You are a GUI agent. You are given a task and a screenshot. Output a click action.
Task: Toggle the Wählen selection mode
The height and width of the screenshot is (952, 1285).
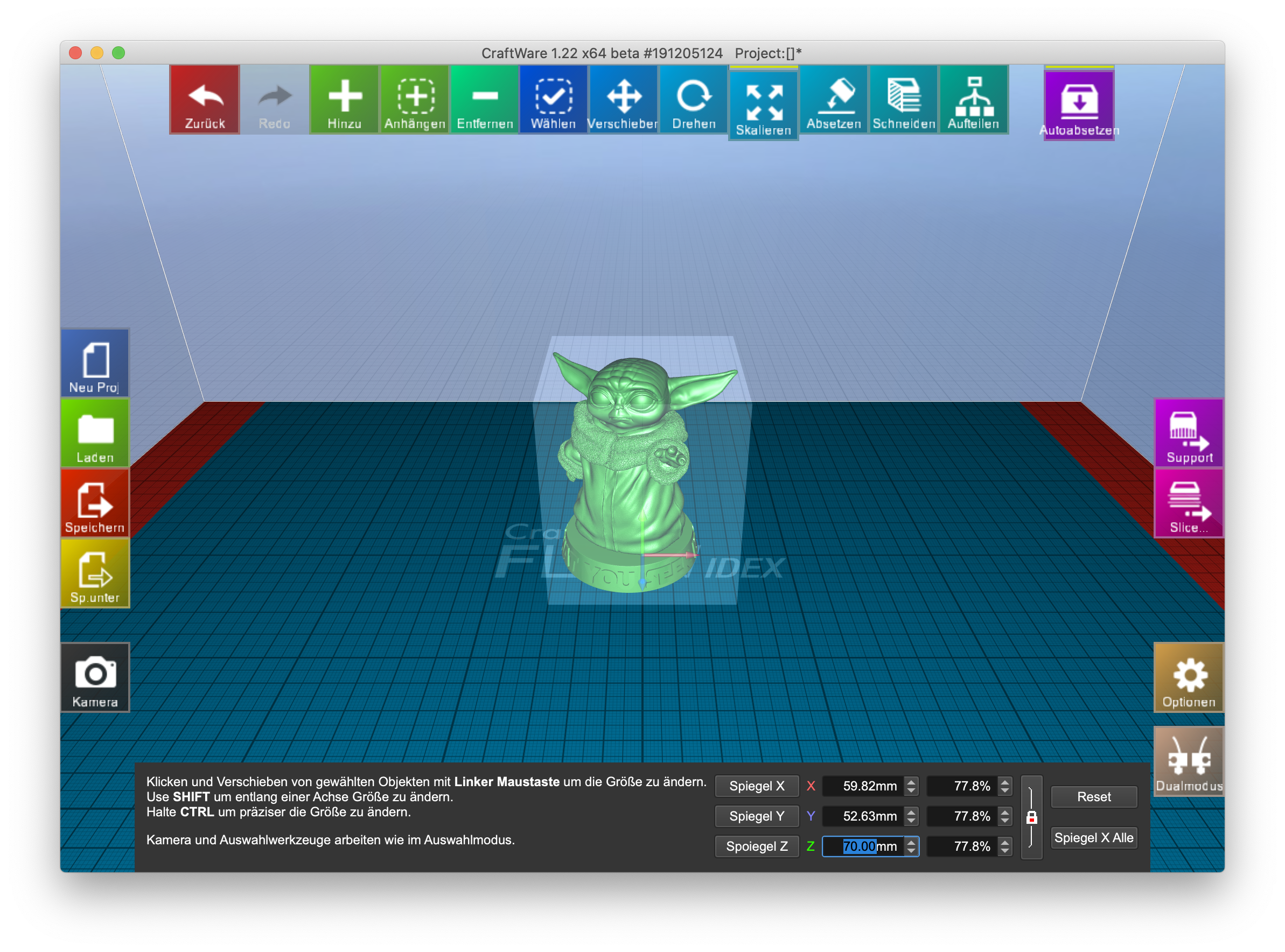(x=553, y=99)
